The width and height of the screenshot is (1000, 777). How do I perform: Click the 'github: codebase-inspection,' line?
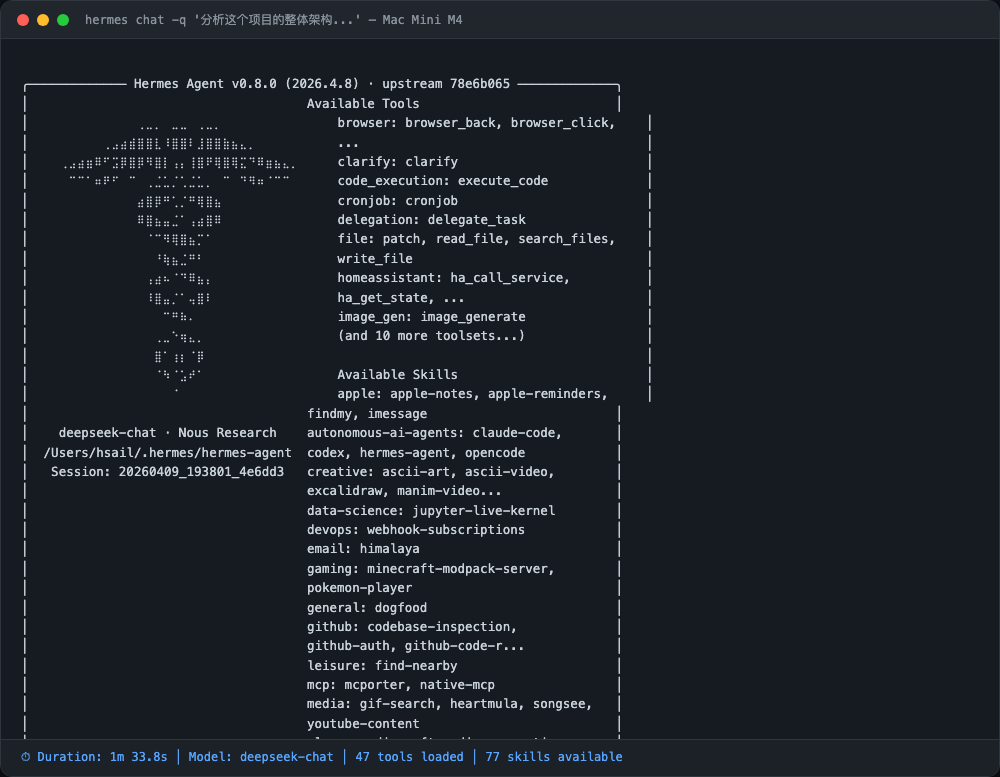[412, 626]
